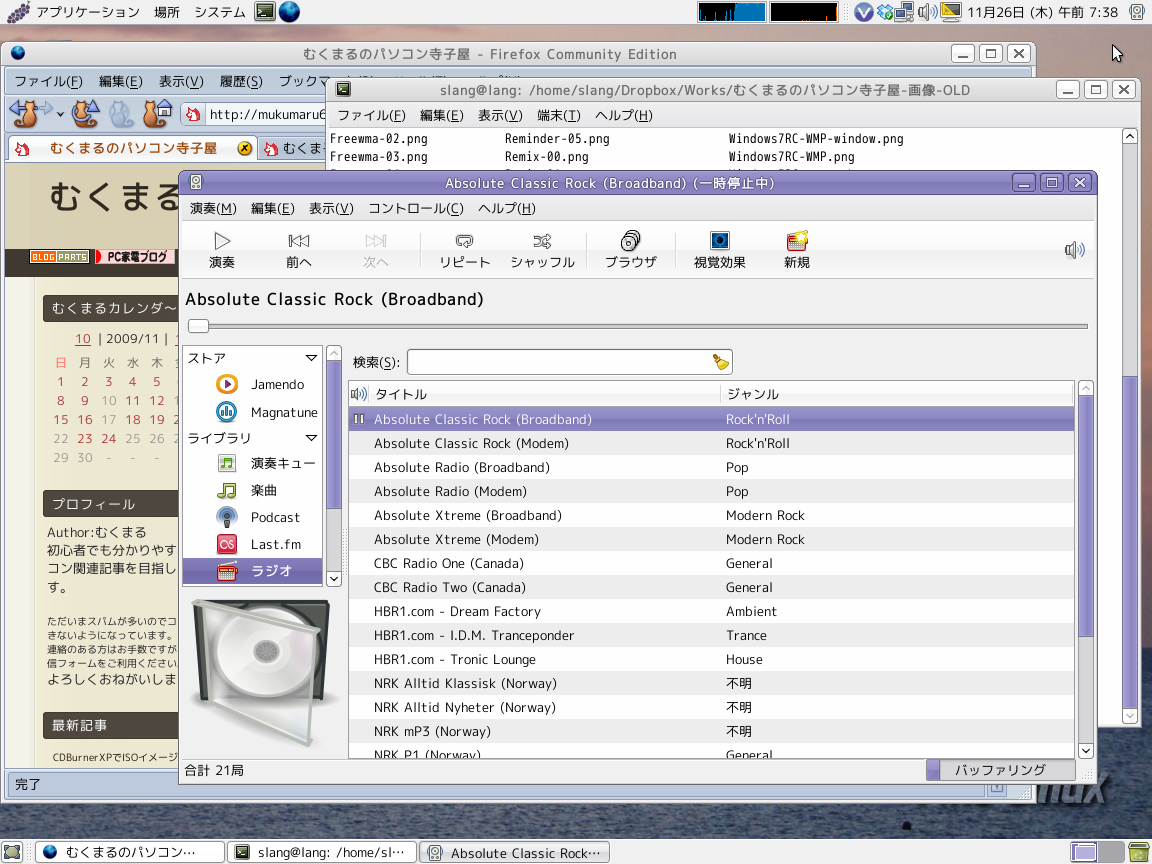Close the first Firefox tab
Screen dimensions: 1152x864
(245, 148)
